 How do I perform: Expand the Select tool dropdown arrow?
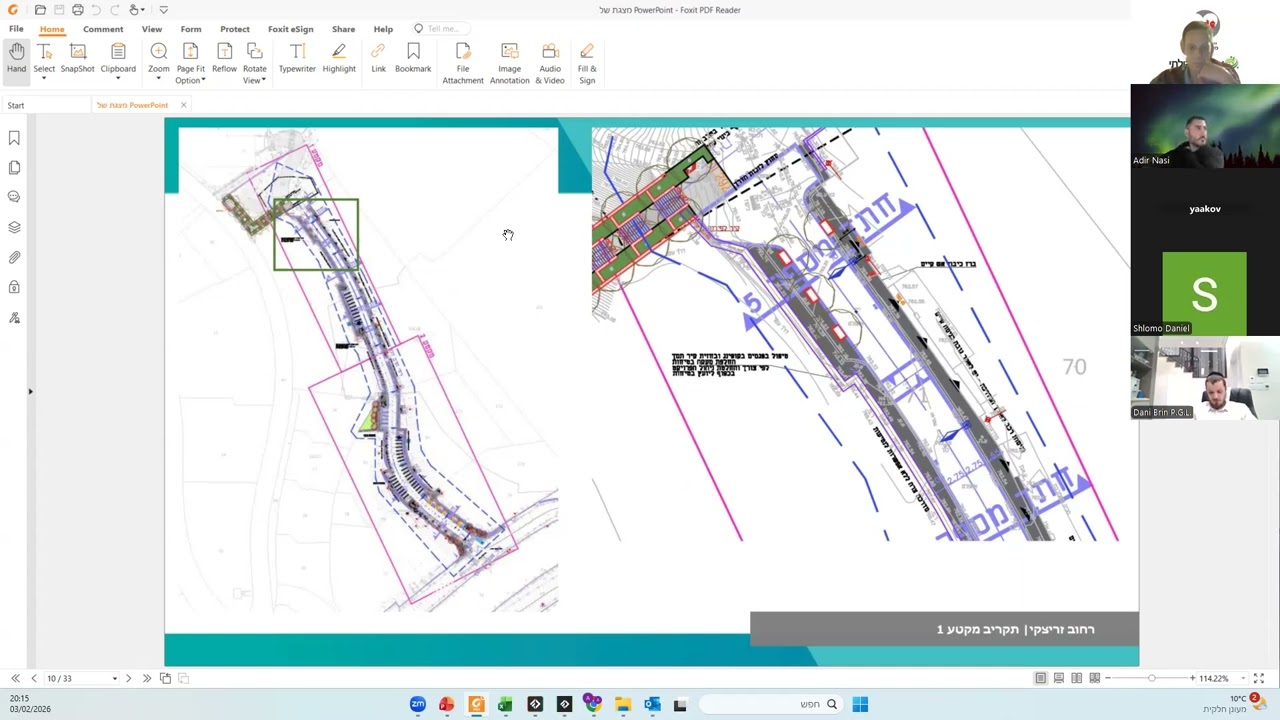pyautogui.click(x=44, y=80)
